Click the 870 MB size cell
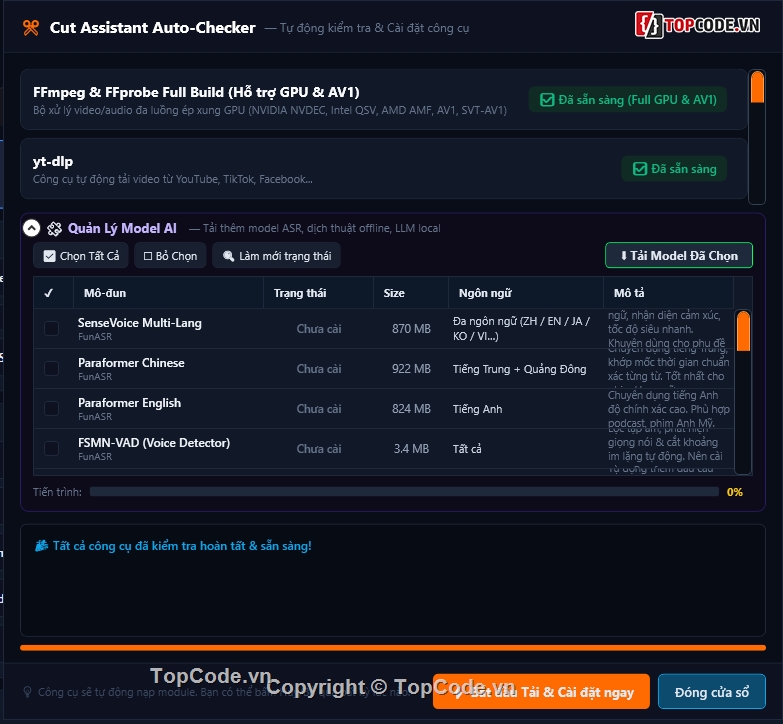Screen dimensions: 783x724 411,329
